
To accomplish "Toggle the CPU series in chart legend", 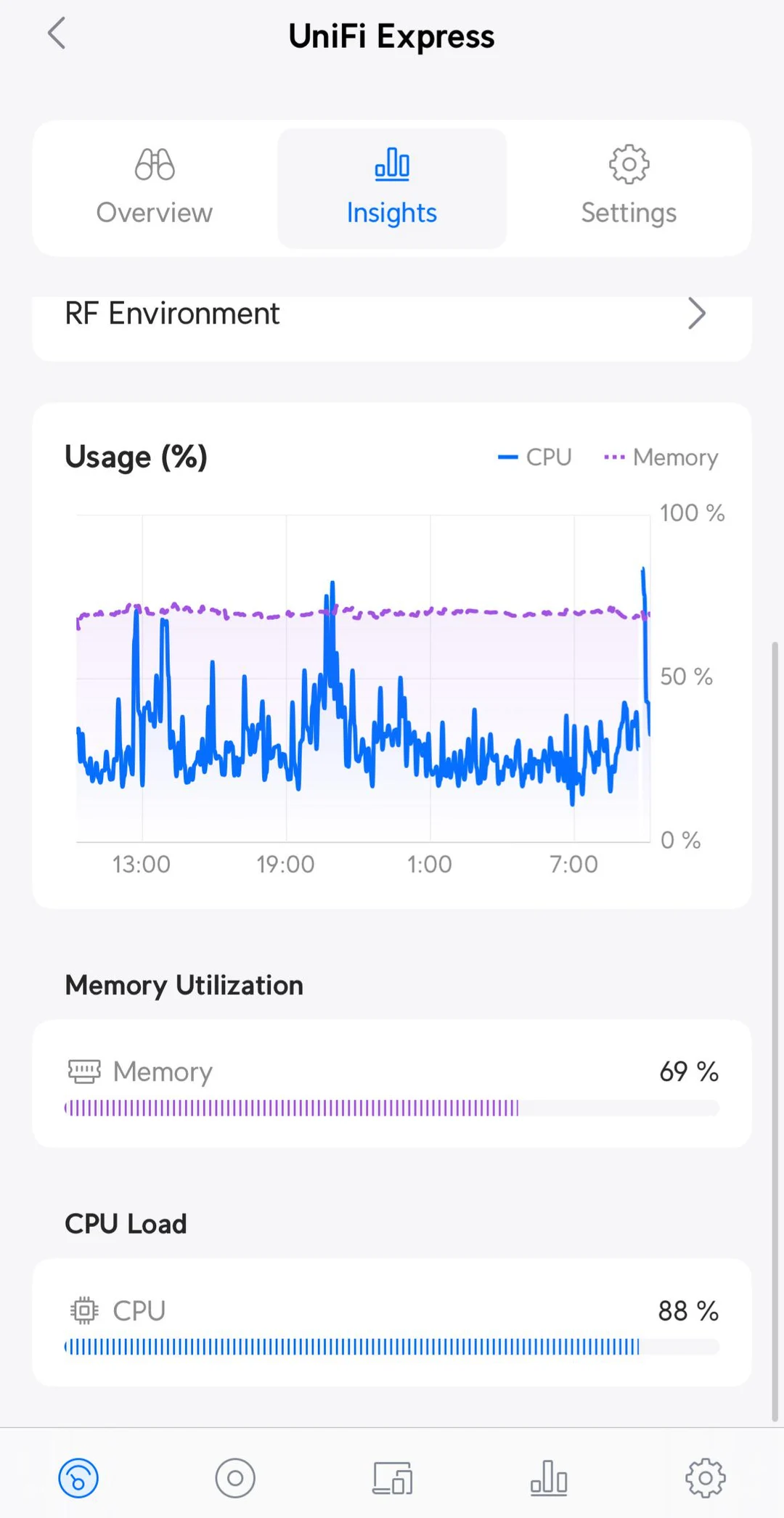I will click(x=535, y=457).
